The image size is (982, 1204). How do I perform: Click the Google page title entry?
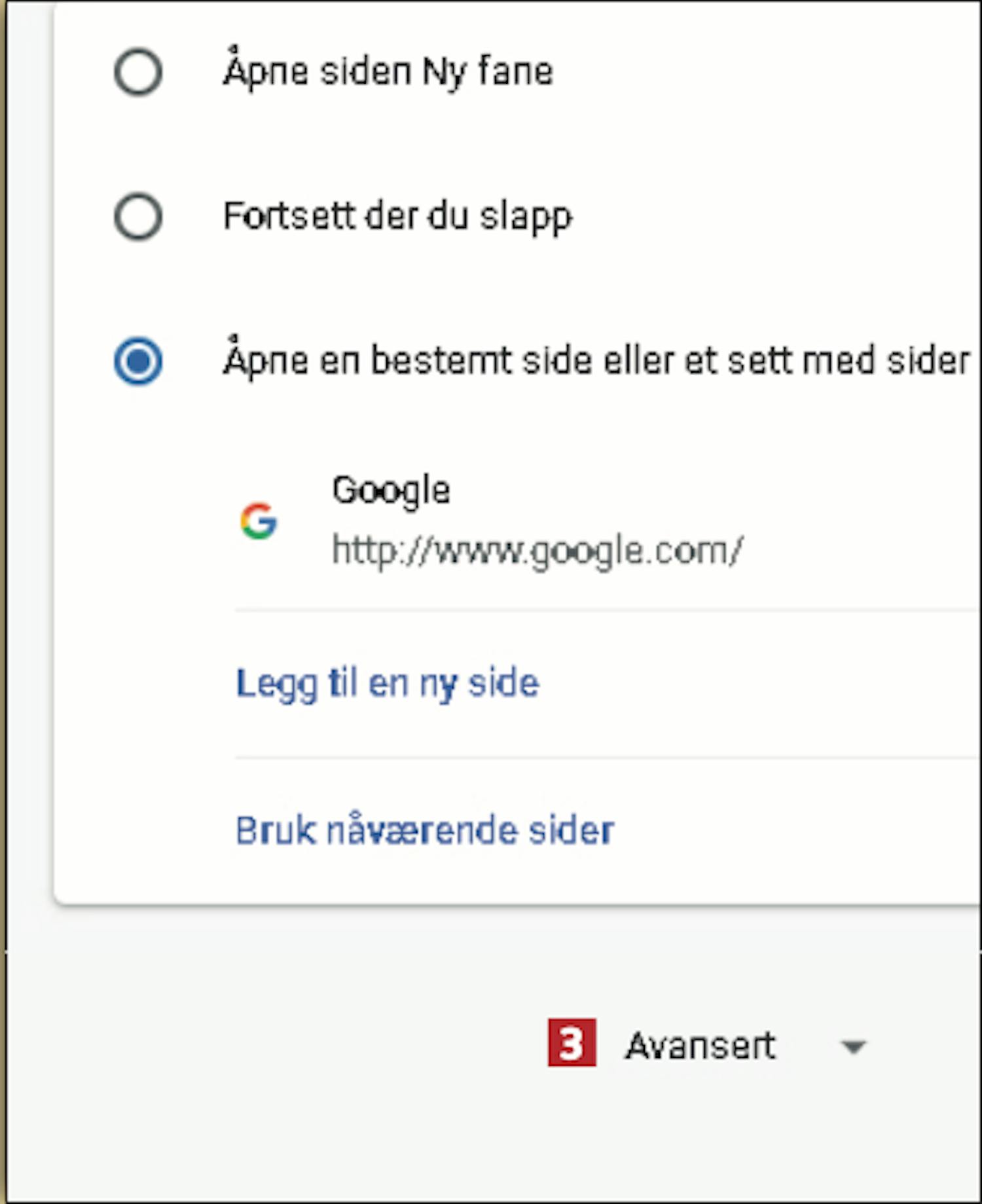[391, 491]
